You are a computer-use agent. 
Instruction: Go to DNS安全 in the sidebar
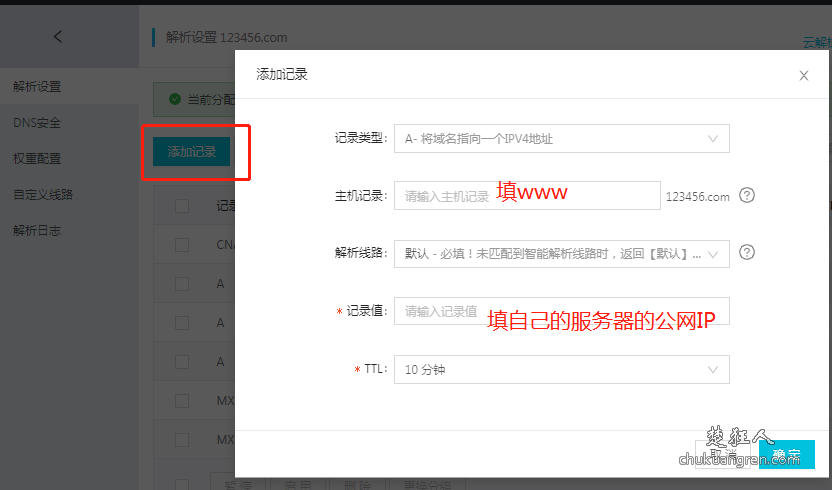click(x=37, y=123)
